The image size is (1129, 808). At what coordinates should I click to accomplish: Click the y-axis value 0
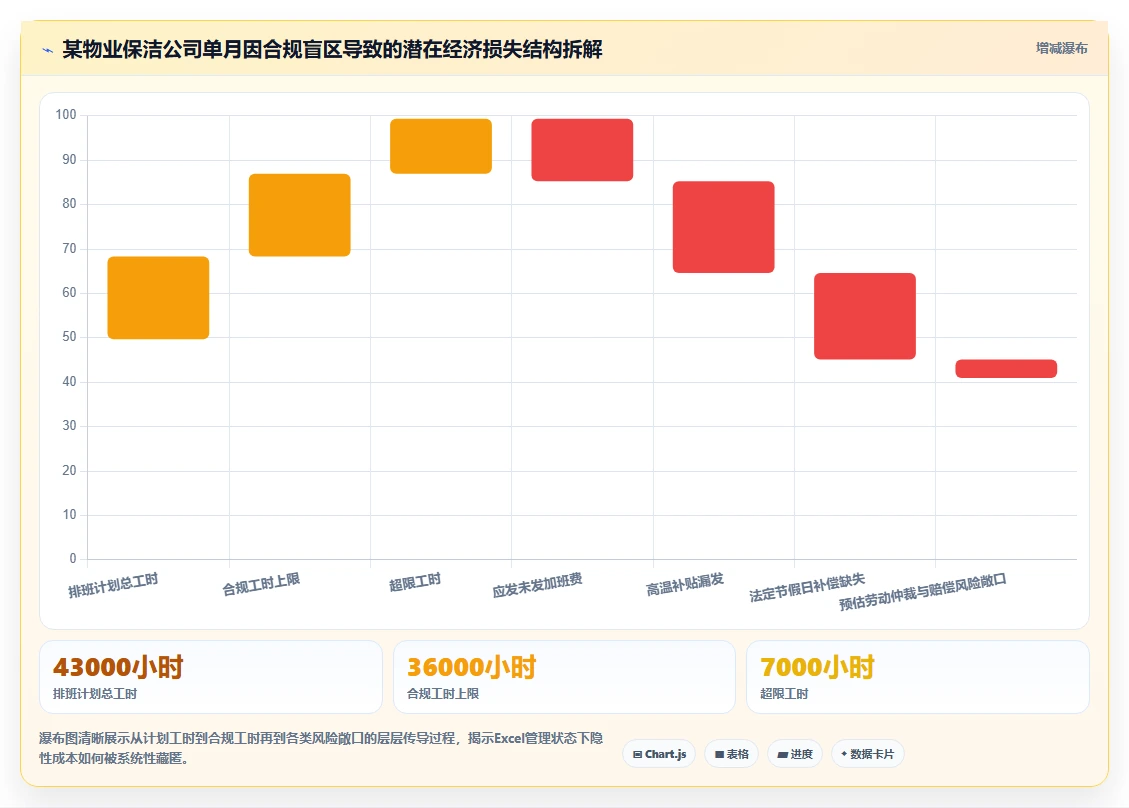[x=73, y=559]
